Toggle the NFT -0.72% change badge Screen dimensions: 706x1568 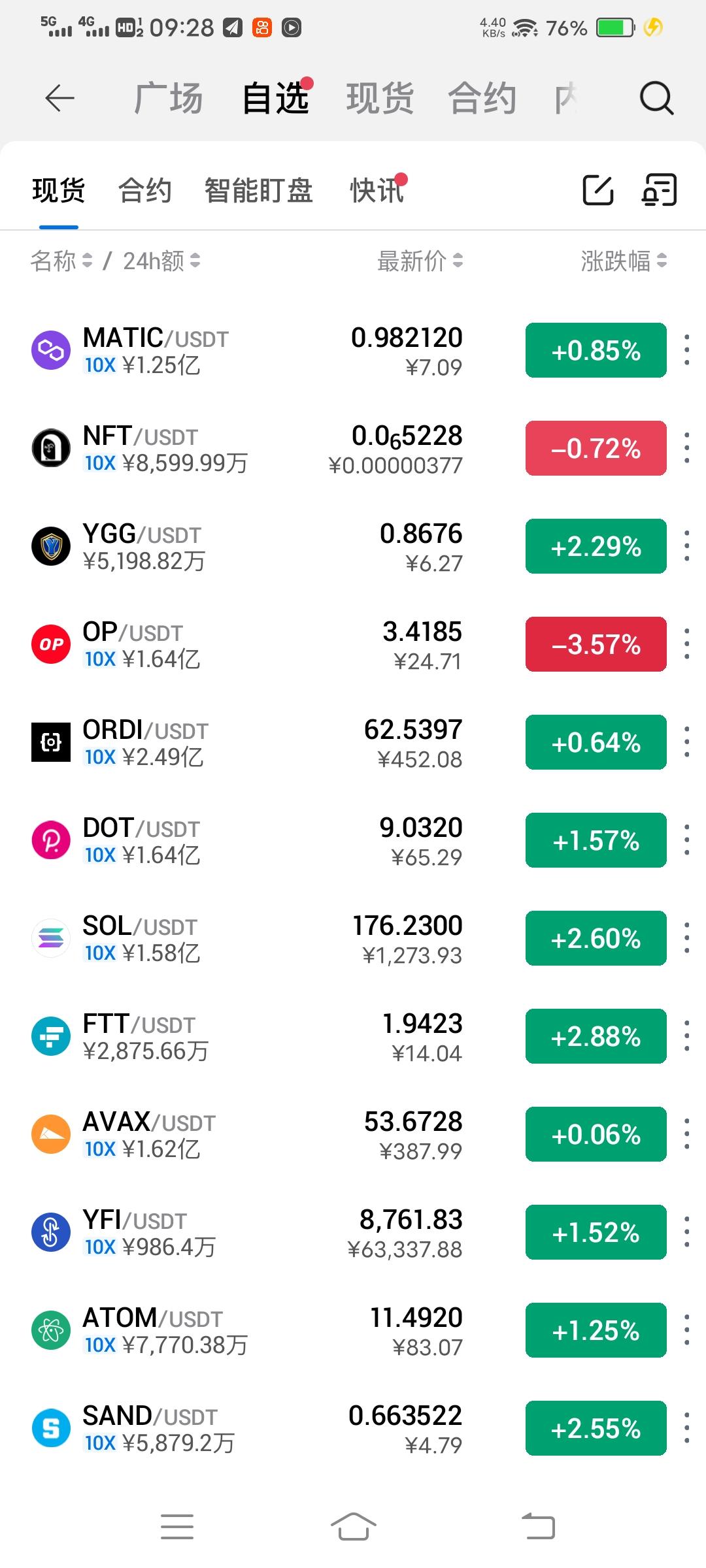click(x=596, y=448)
